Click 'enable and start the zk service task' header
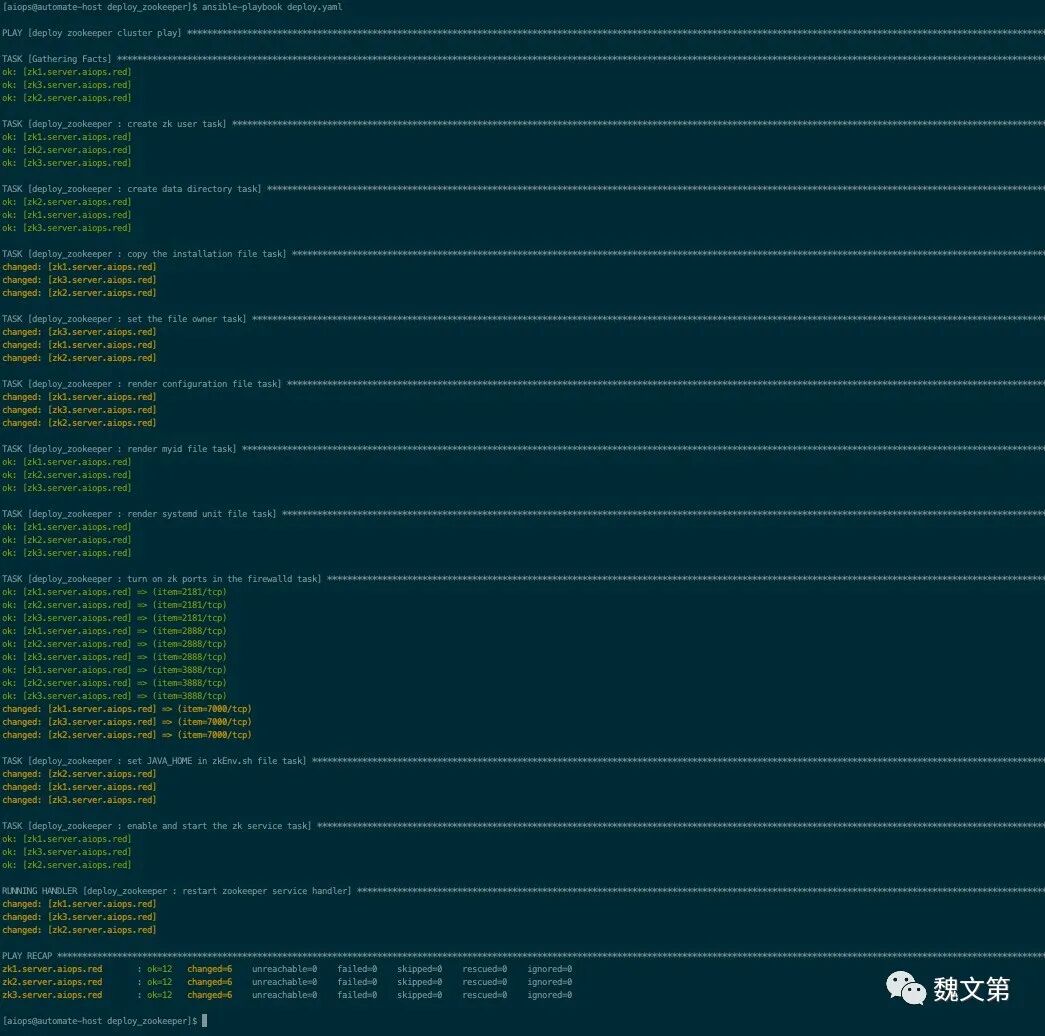 (x=157, y=826)
